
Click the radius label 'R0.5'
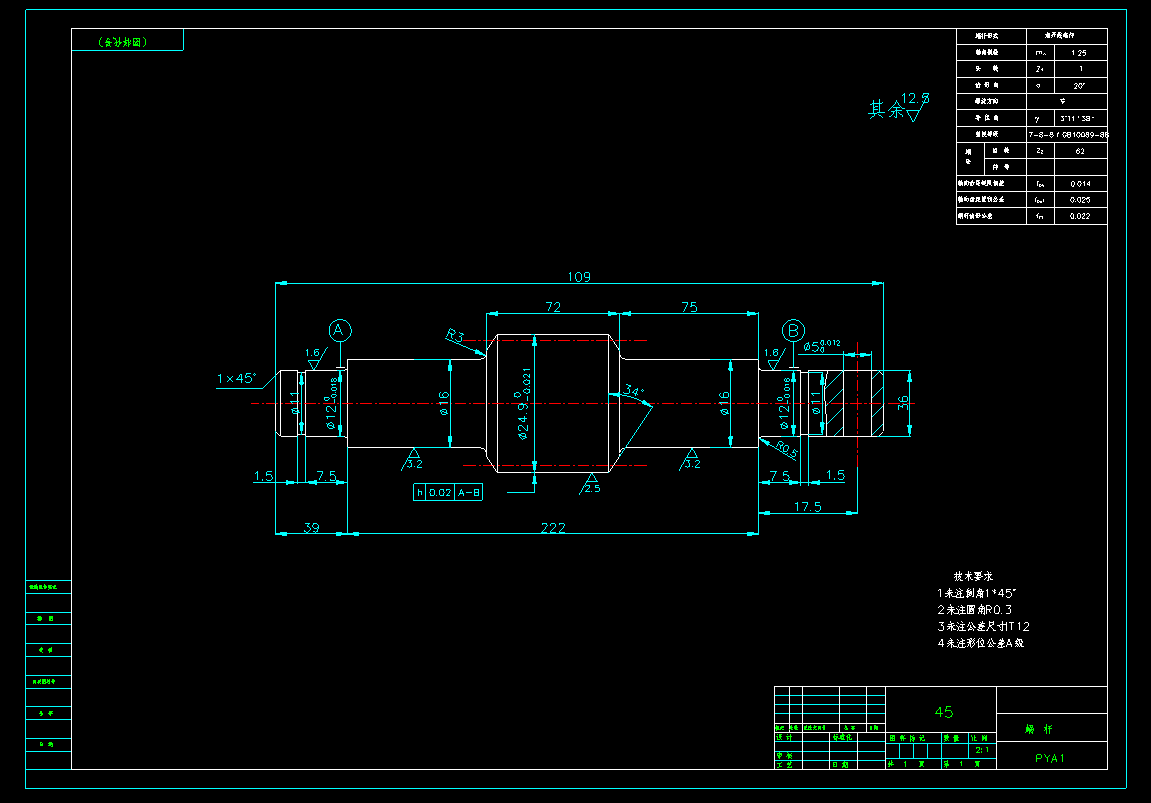787,449
